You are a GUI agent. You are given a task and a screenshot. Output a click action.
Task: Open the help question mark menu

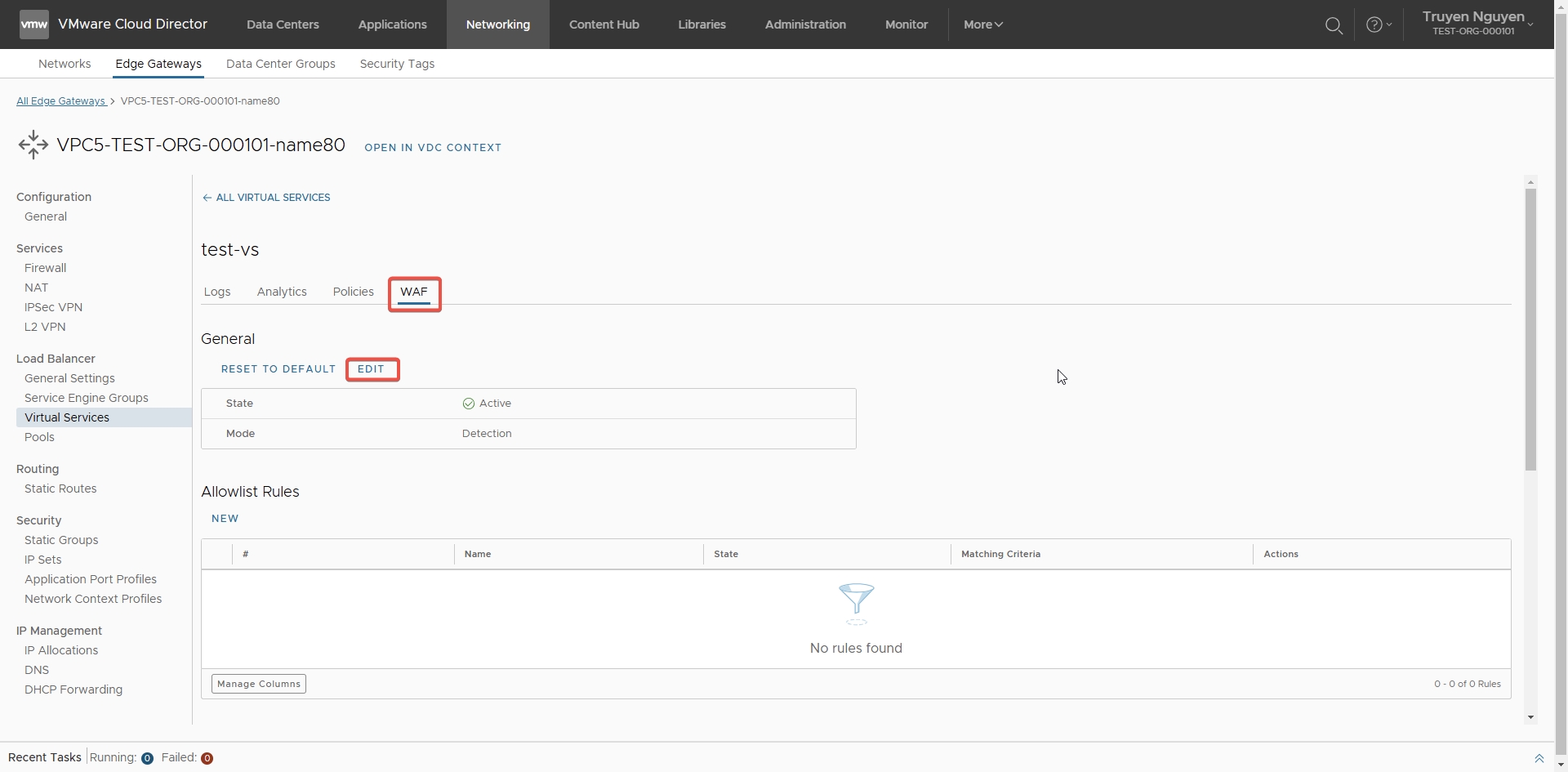(x=1378, y=25)
